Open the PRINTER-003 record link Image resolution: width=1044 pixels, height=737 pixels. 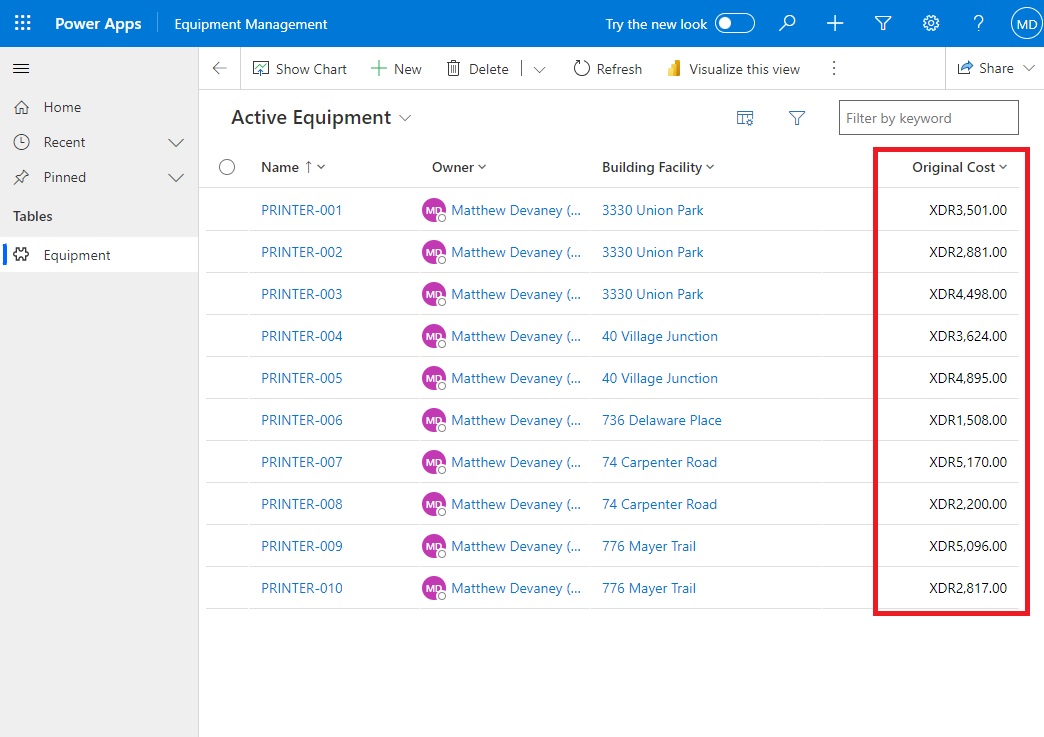301,294
